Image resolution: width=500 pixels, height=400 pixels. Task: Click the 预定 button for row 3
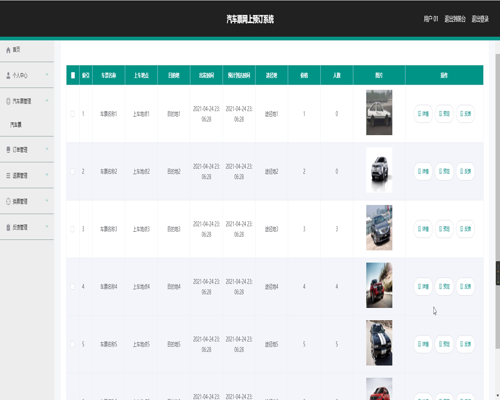[444, 229]
